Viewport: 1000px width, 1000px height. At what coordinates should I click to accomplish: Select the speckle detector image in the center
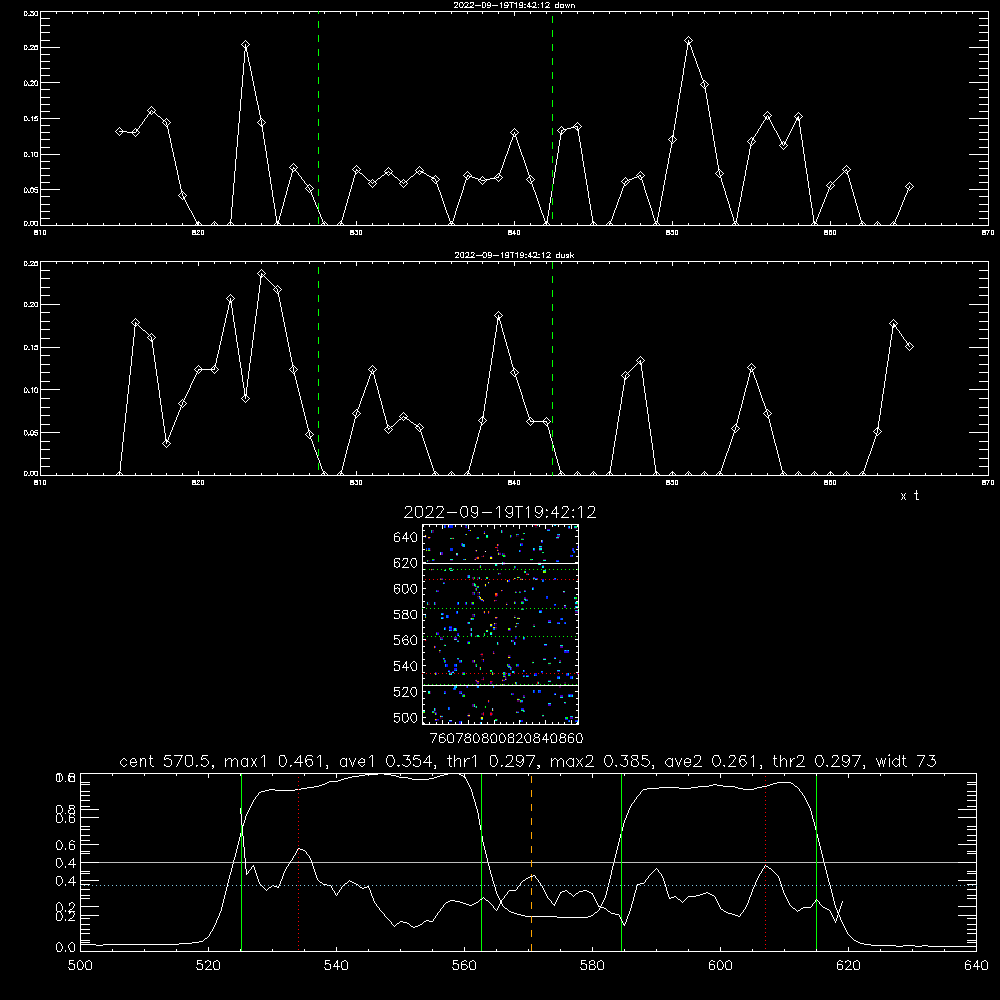point(500,624)
